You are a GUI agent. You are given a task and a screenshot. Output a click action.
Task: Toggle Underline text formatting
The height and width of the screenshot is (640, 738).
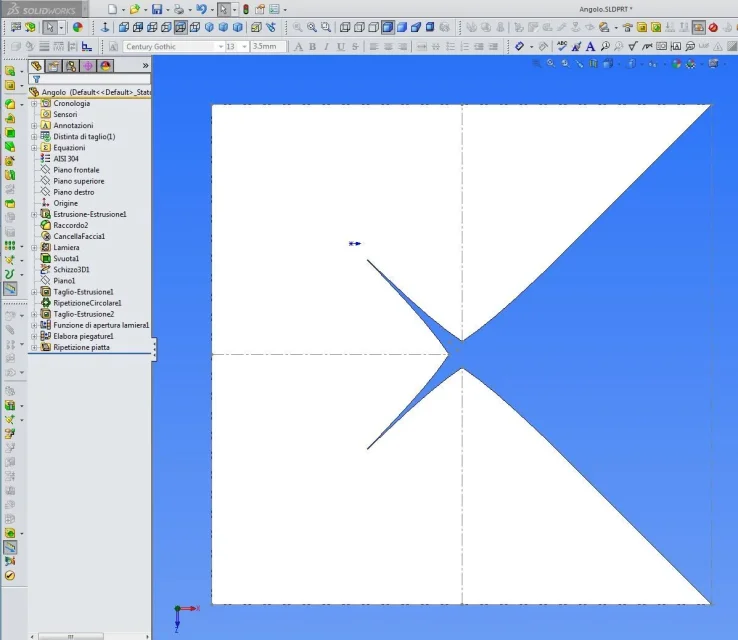point(341,47)
